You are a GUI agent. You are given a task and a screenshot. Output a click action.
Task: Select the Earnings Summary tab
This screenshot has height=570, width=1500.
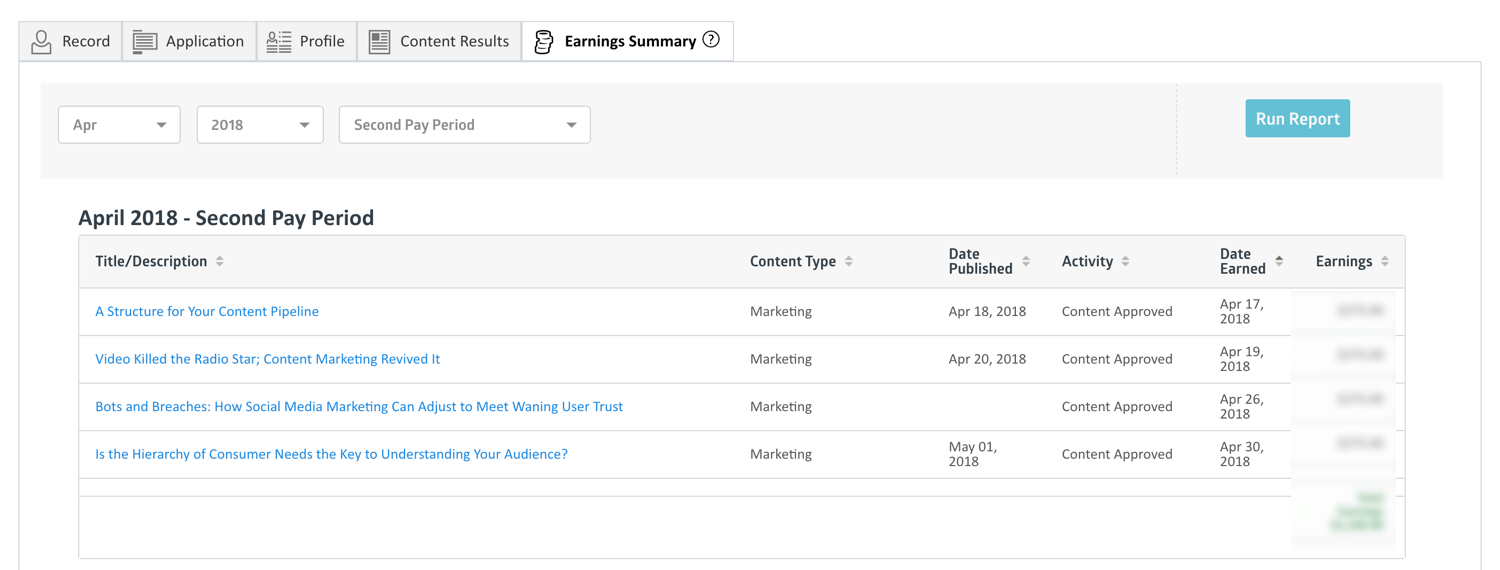click(627, 41)
